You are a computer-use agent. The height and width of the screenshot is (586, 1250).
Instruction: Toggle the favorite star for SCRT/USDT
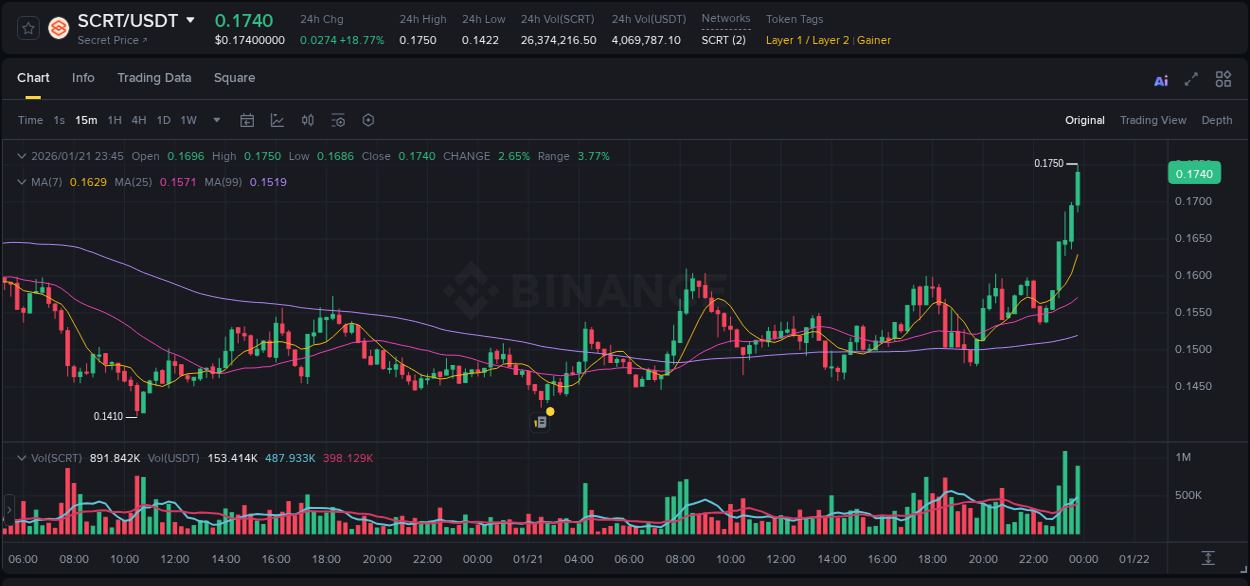27,27
